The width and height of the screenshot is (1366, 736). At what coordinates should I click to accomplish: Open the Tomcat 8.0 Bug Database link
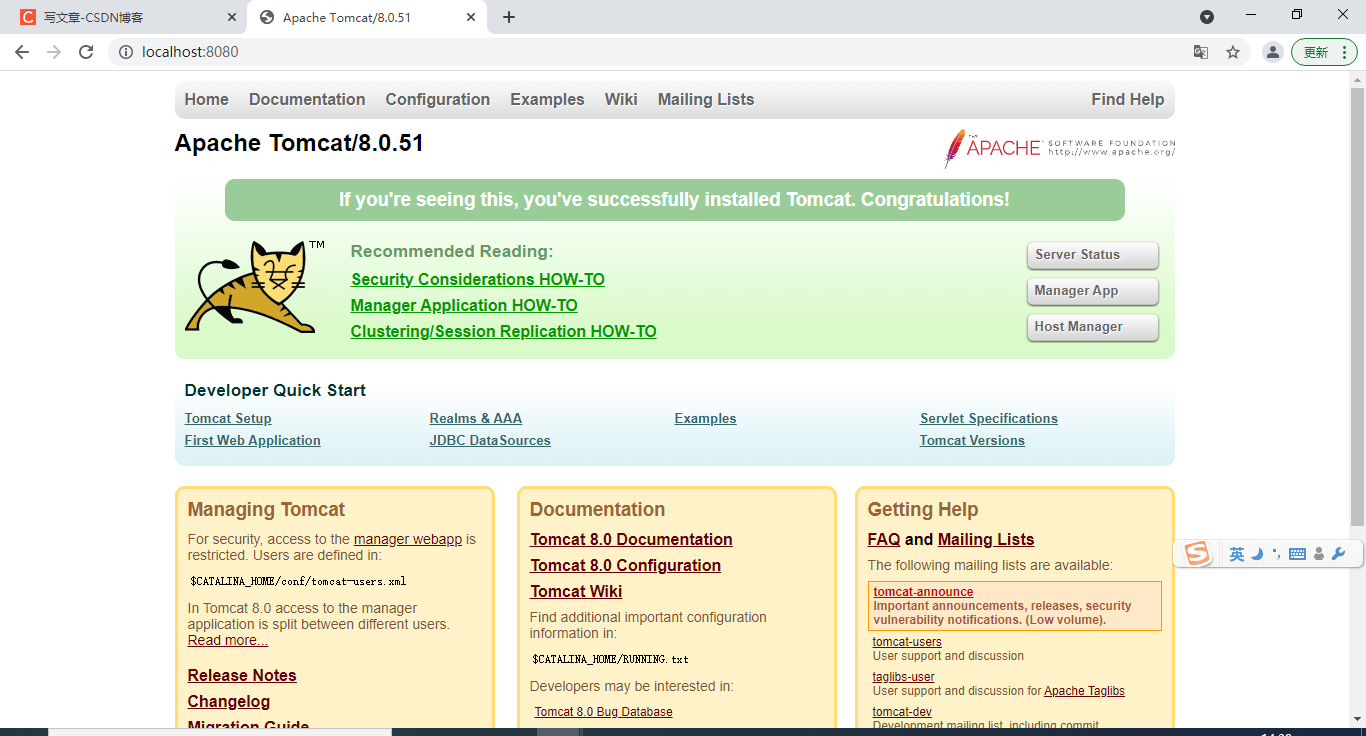coord(603,712)
